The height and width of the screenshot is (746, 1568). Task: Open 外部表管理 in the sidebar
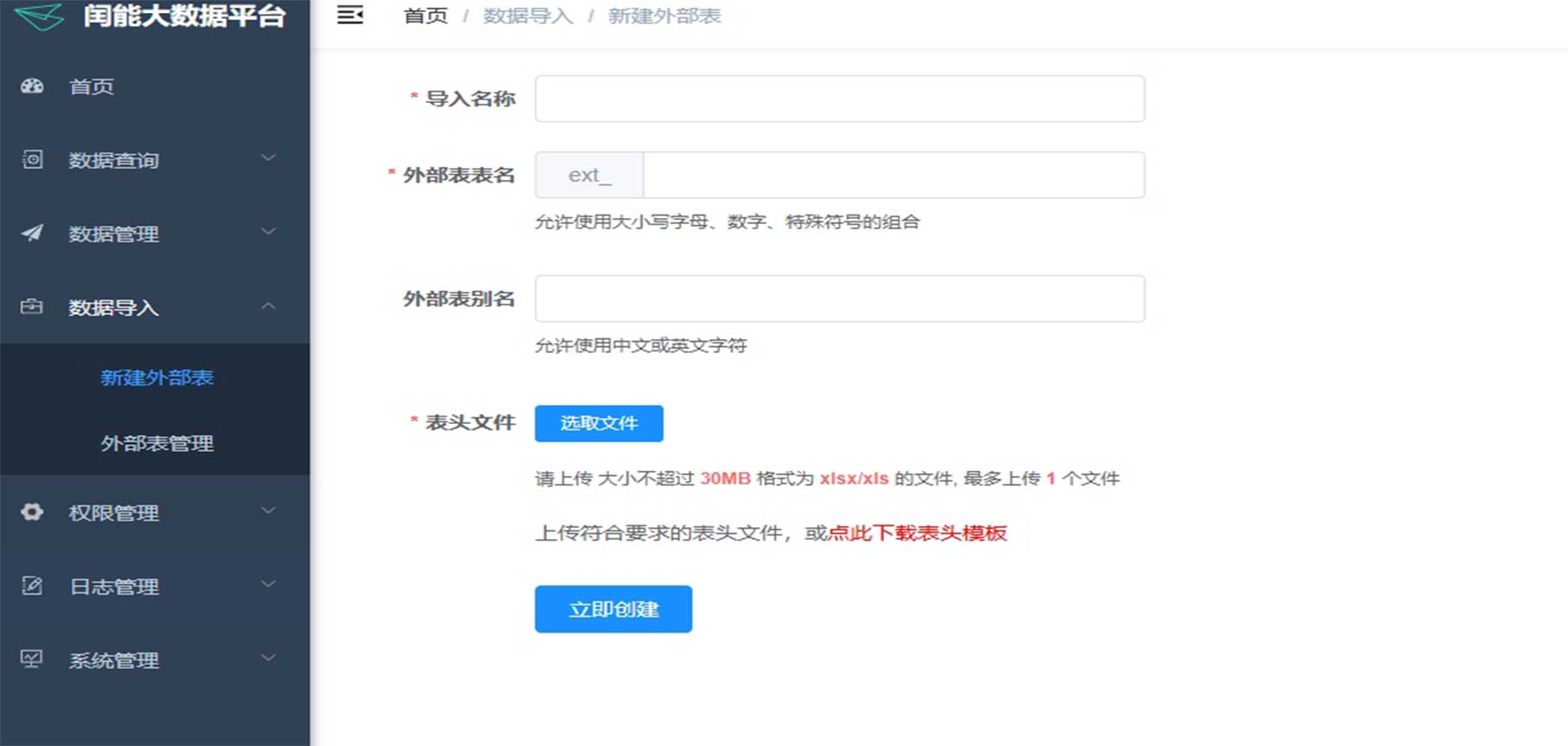(x=157, y=443)
